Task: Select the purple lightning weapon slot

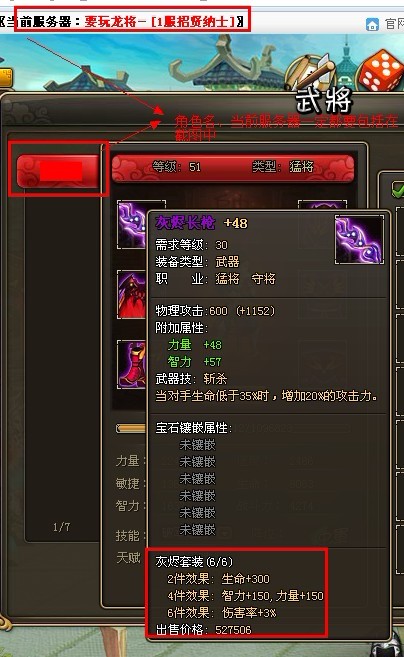Action: pyautogui.click(x=132, y=225)
